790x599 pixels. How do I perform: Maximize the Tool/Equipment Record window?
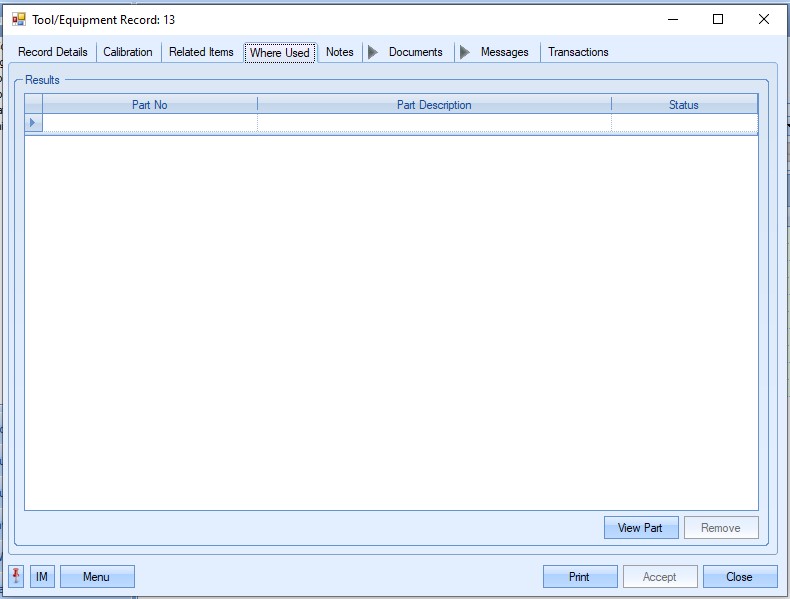click(718, 19)
